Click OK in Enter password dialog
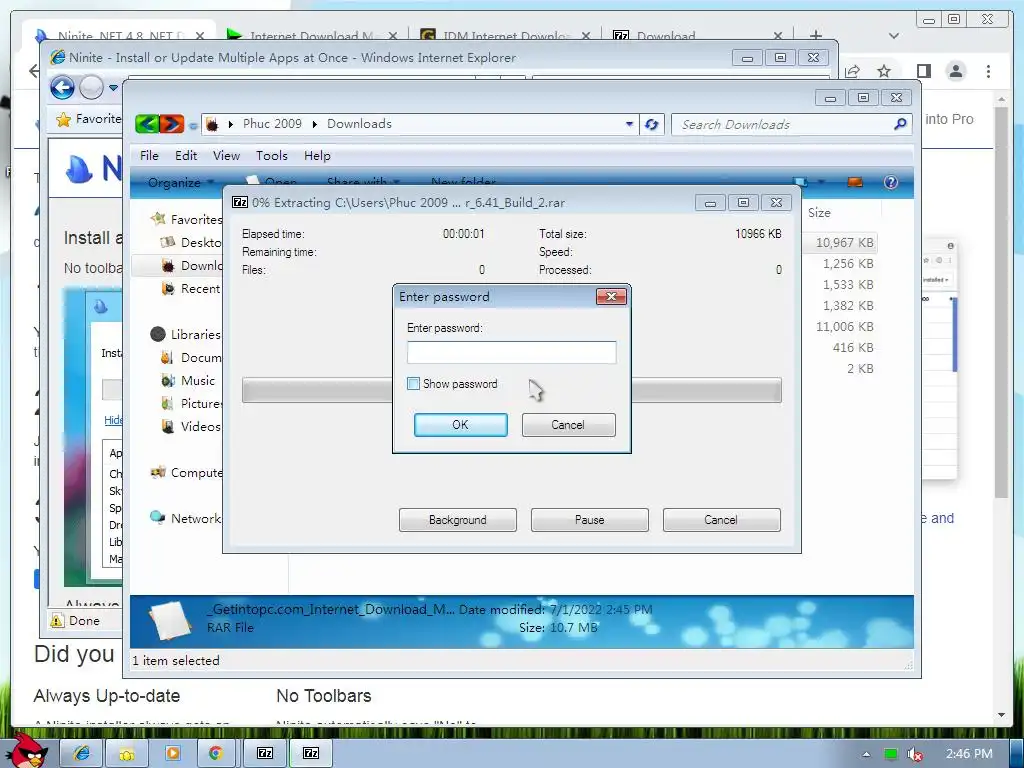The width and height of the screenshot is (1024, 768). click(460, 424)
